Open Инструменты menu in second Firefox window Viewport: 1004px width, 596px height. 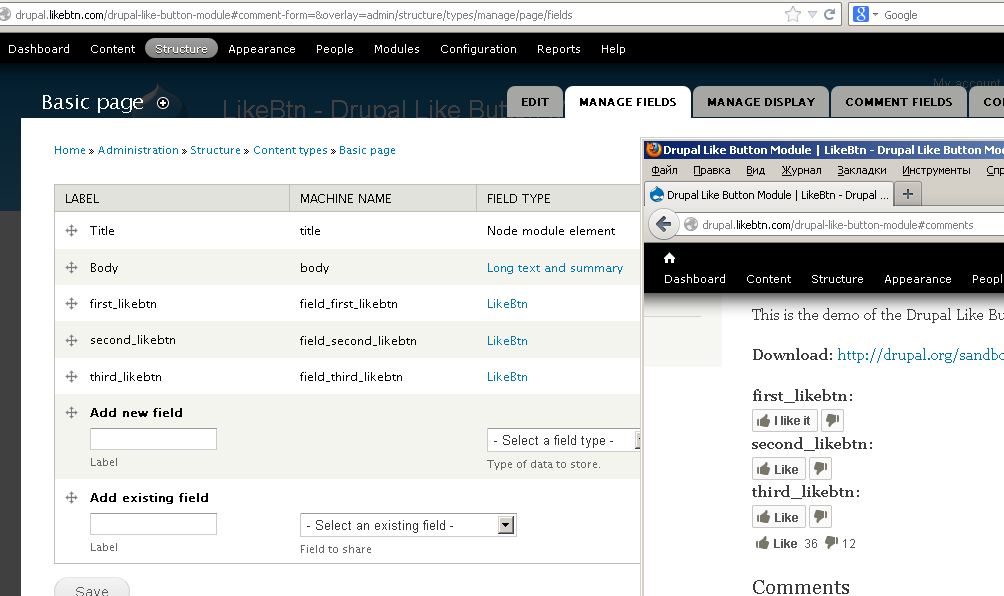click(x=936, y=170)
